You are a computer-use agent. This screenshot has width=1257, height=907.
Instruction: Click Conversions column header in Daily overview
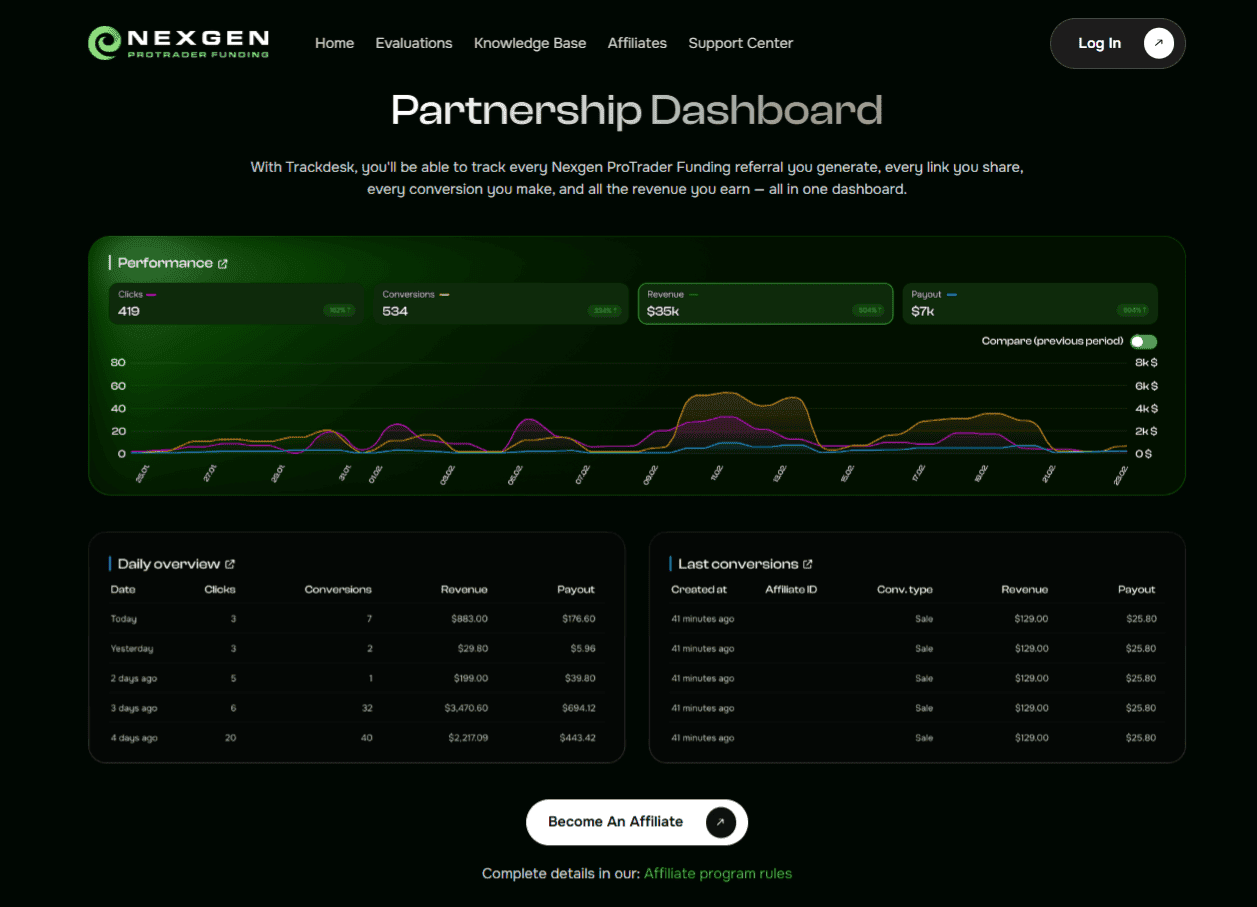coord(338,589)
